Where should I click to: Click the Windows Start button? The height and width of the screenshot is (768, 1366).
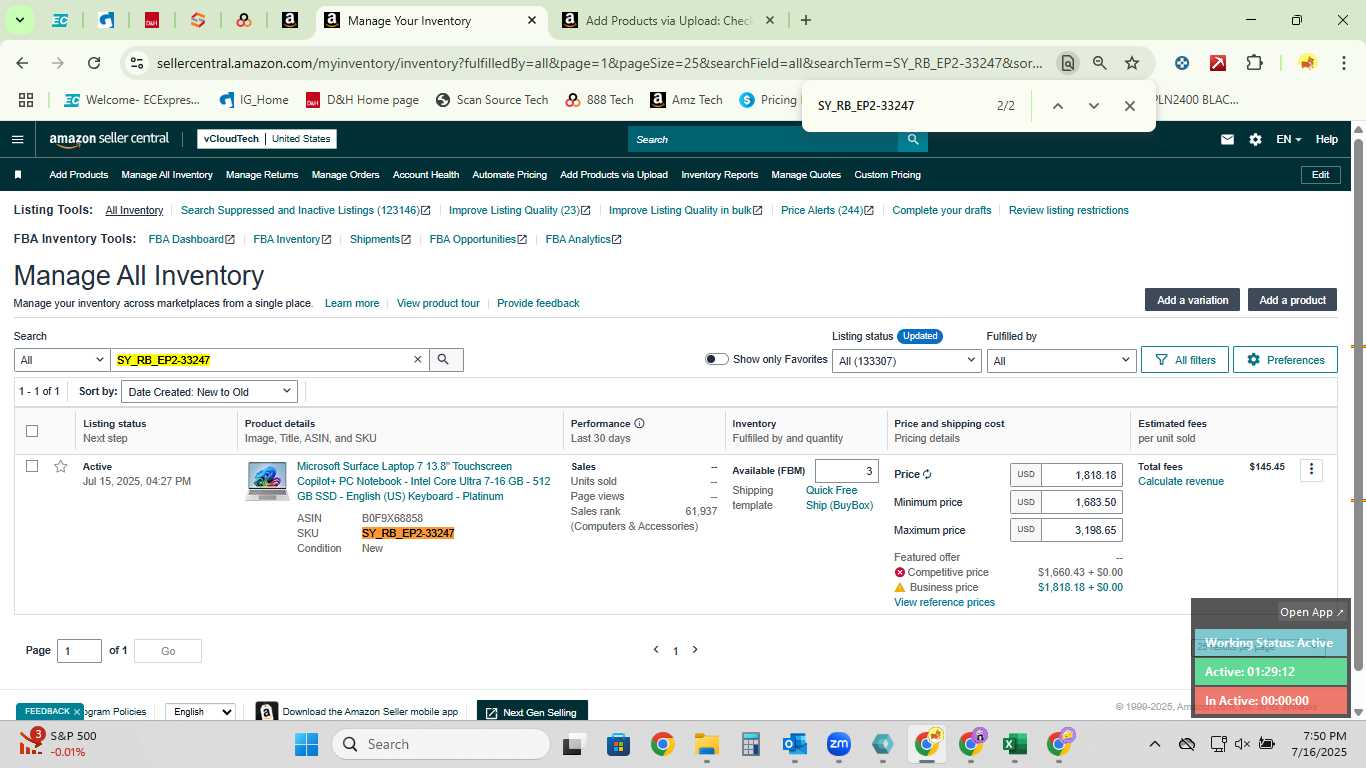pos(306,744)
